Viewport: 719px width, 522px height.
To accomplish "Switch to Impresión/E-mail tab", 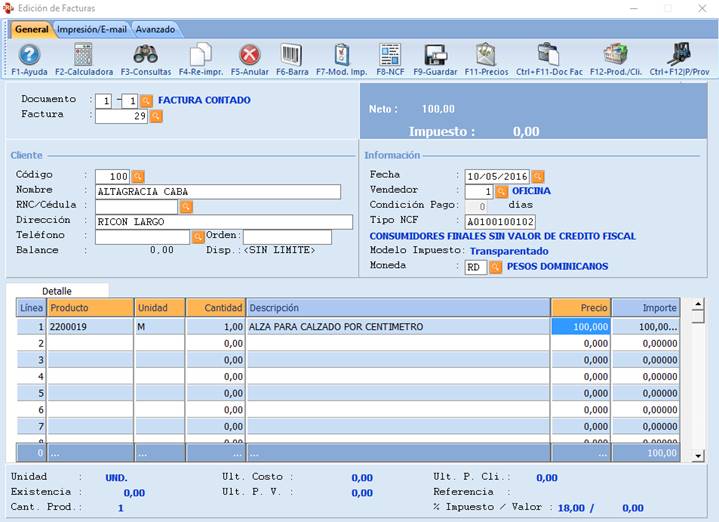I will tap(92, 29).
